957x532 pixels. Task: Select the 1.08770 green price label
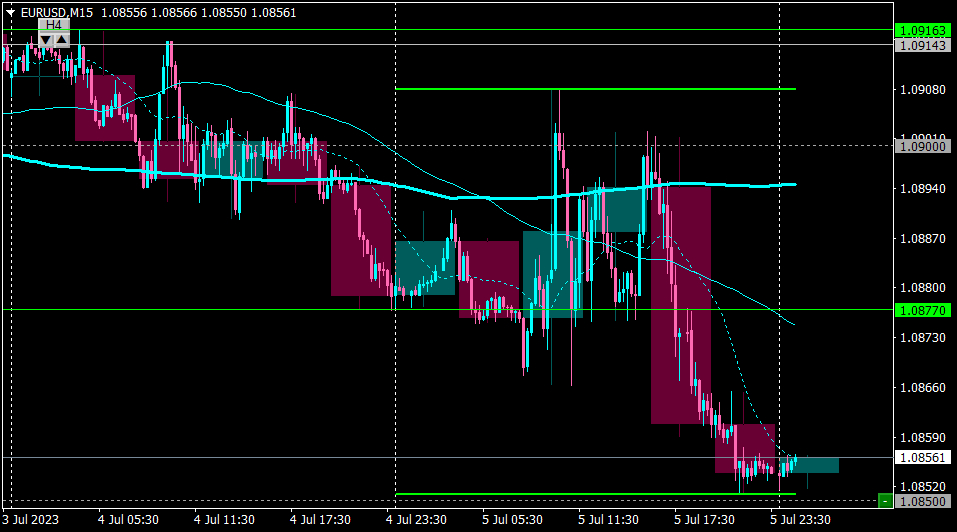[x=923, y=311]
